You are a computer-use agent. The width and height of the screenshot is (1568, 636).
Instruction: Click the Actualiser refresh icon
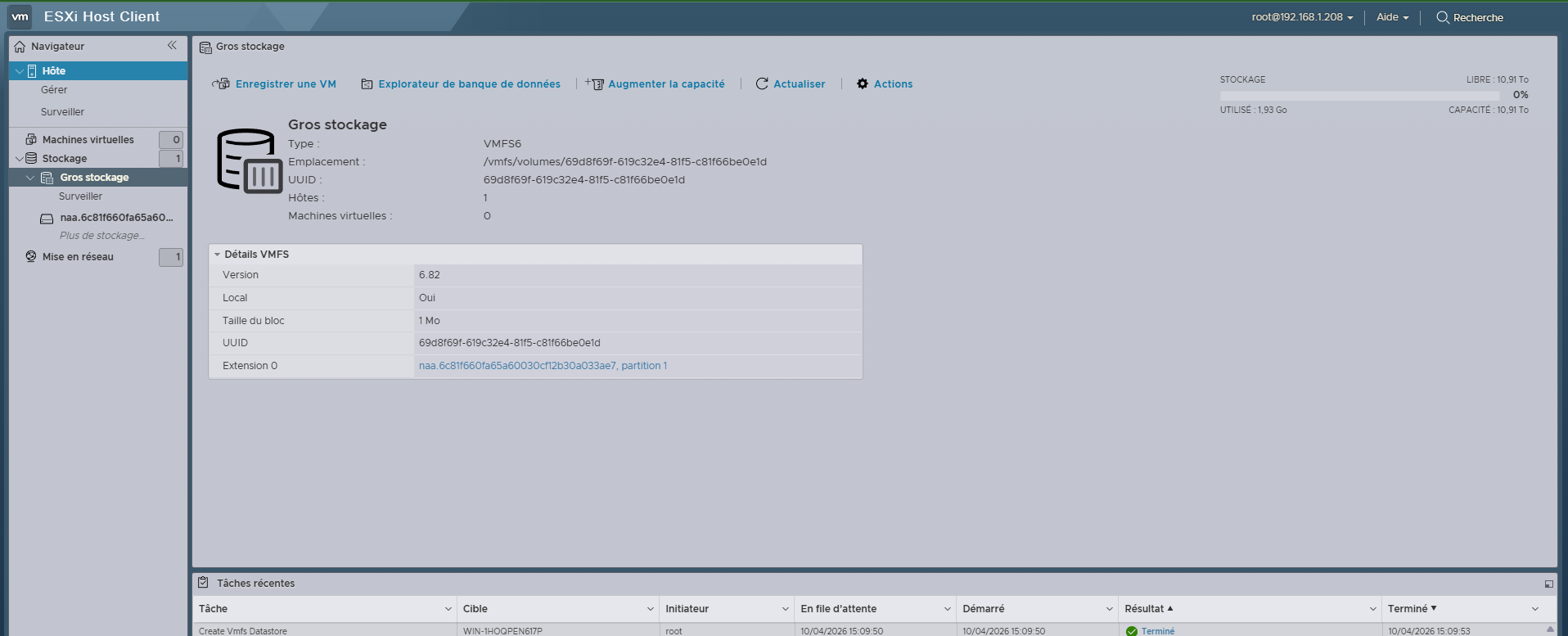pos(762,84)
